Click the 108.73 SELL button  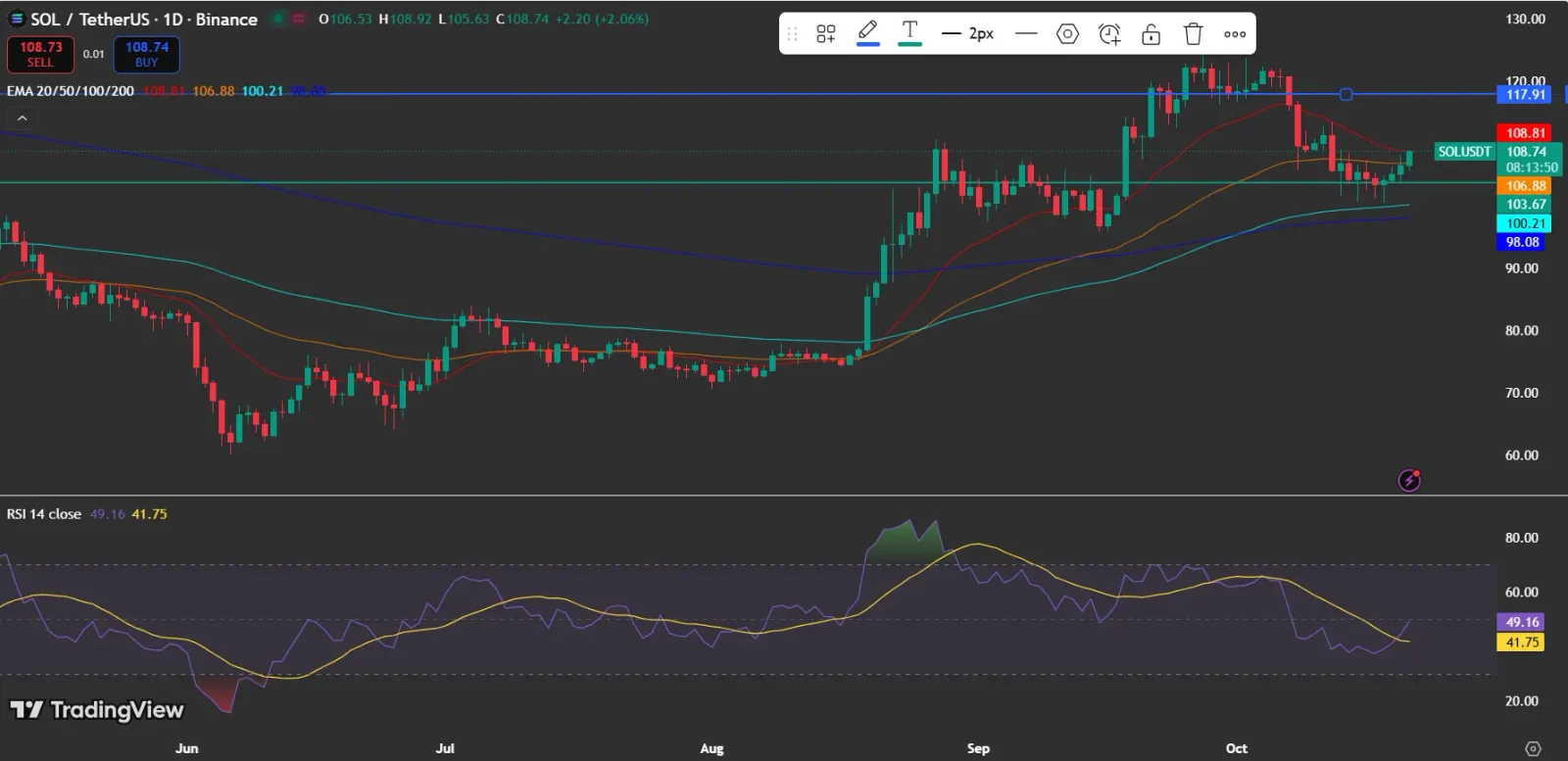(40, 54)
